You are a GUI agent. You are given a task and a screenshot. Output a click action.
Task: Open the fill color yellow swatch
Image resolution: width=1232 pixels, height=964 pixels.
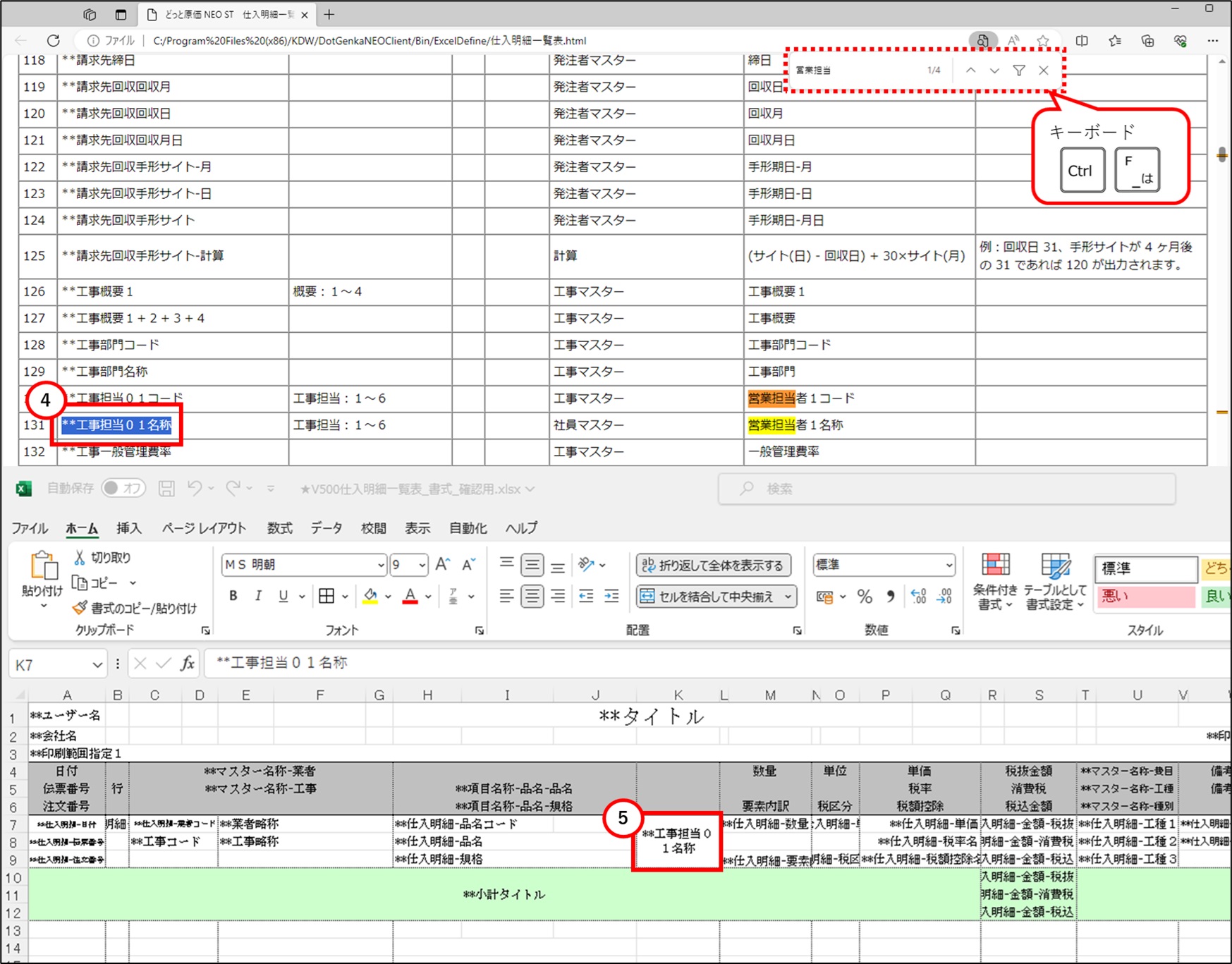[370, 597]
